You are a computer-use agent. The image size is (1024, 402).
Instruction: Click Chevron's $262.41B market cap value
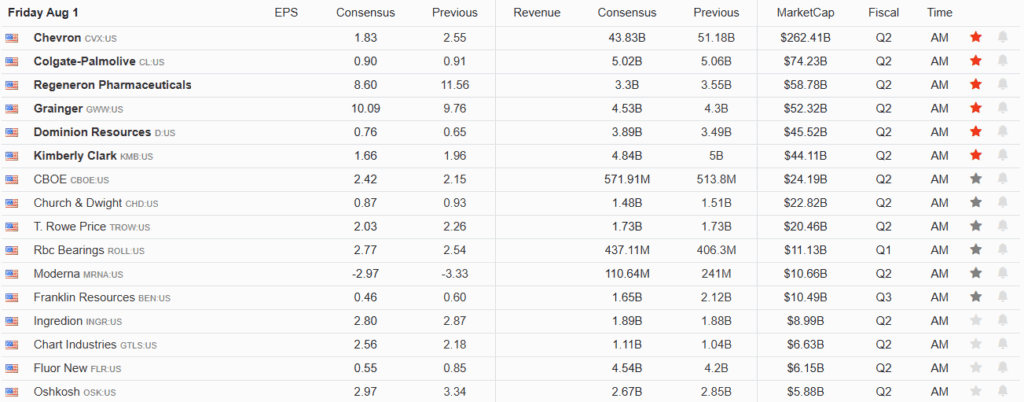point(805,38)
